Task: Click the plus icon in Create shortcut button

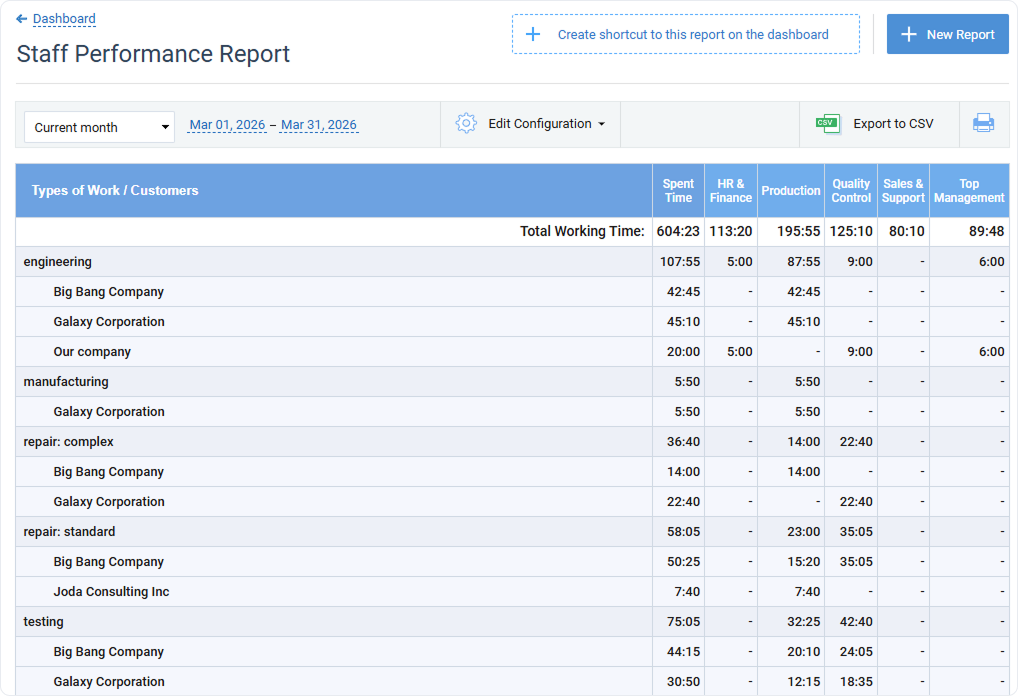Action: (531, 34)
